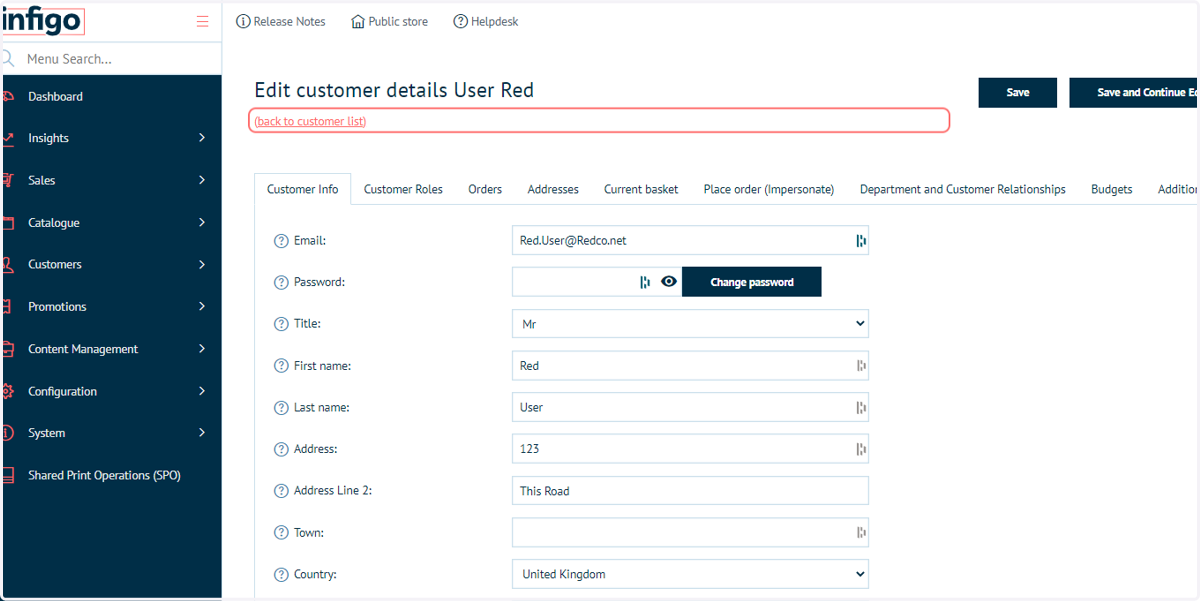Viewport: 1200px width, 601px height.
Task: Click the help icon beside First name
Action: 281,366
